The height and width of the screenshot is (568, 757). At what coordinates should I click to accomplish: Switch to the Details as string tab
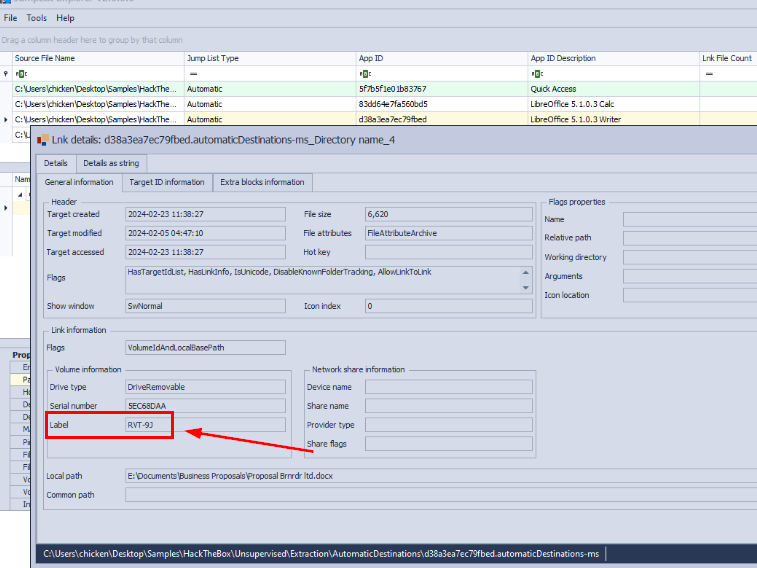(x=111, y=163)
